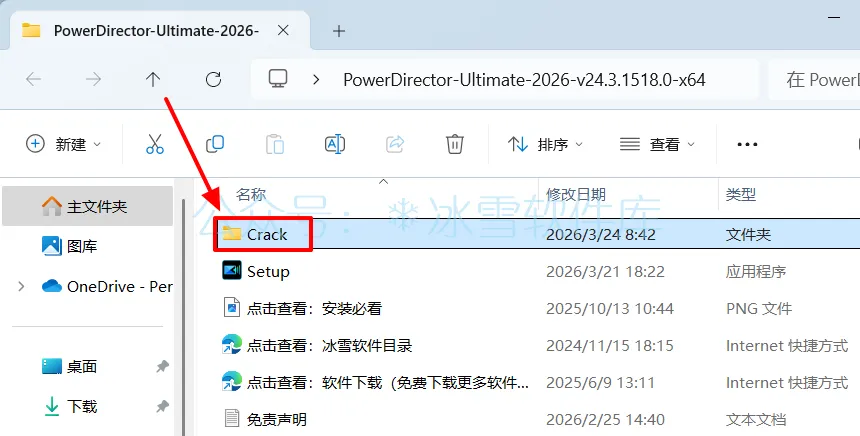Image resolution: width=860 pixels, height=436 pixels.
Task: Go forward with the right arrow
Action: point(93,80)
